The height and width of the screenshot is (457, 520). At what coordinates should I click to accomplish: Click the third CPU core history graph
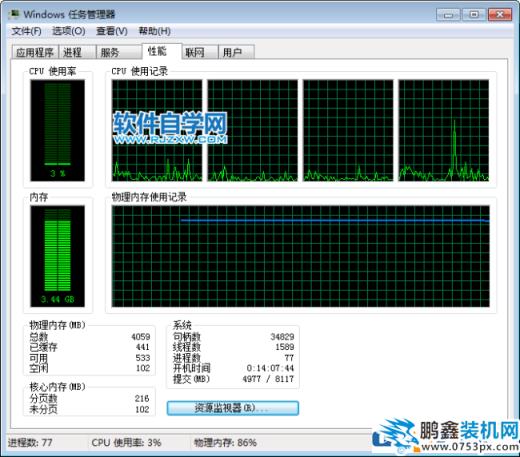348,130
